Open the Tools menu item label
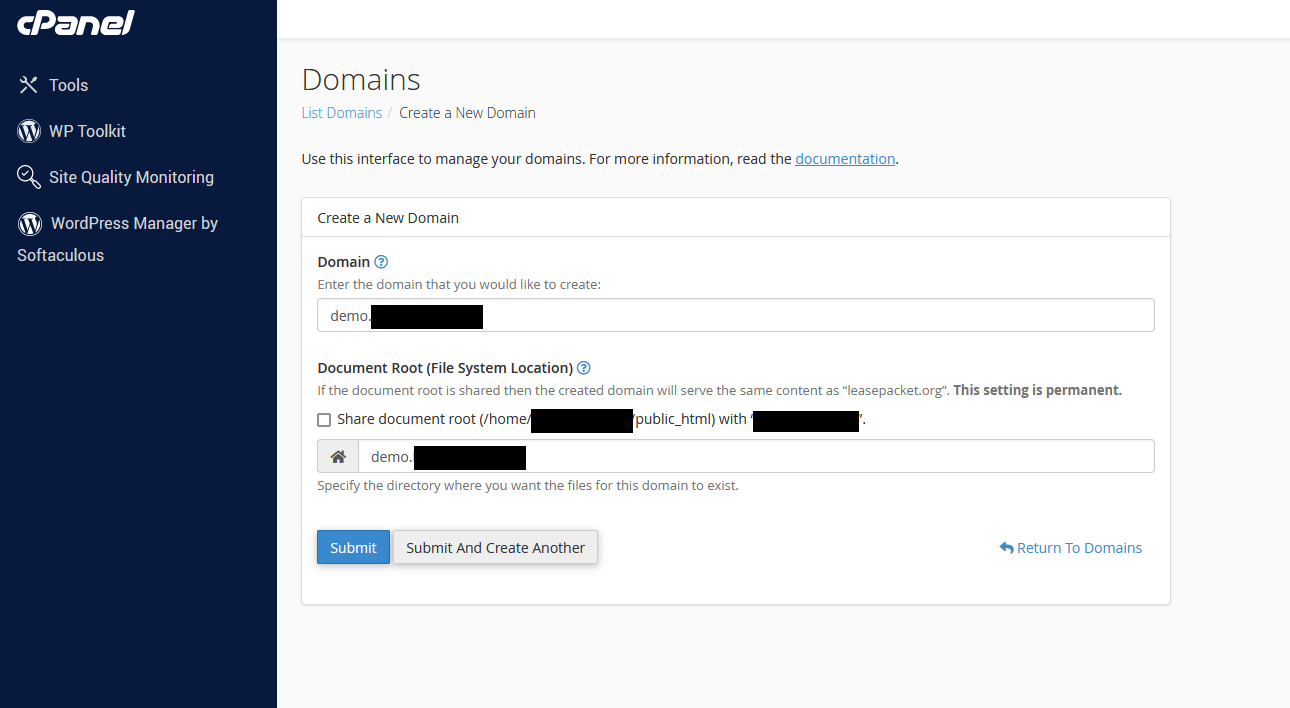Screen dimensions: 1290x708 tap(69, 85)
